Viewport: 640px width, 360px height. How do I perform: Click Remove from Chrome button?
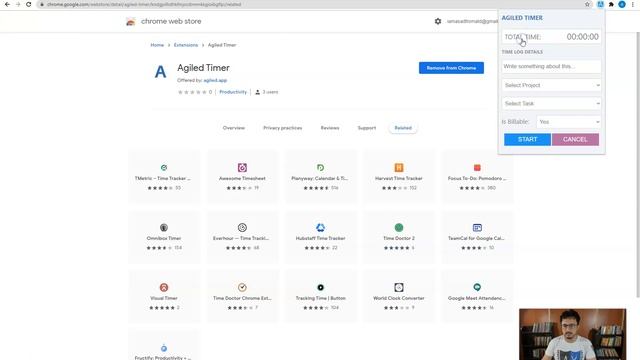(451, 68)
